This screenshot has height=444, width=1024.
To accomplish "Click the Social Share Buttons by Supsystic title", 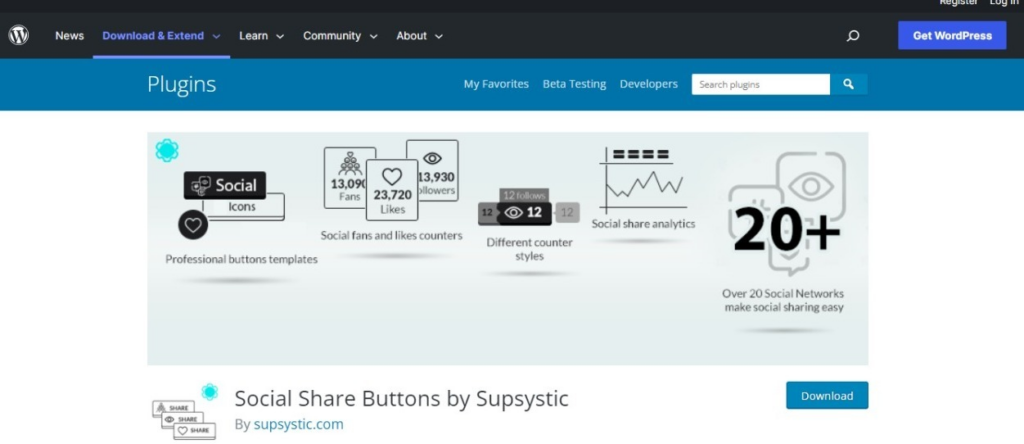I will click(x=402, y=398).
